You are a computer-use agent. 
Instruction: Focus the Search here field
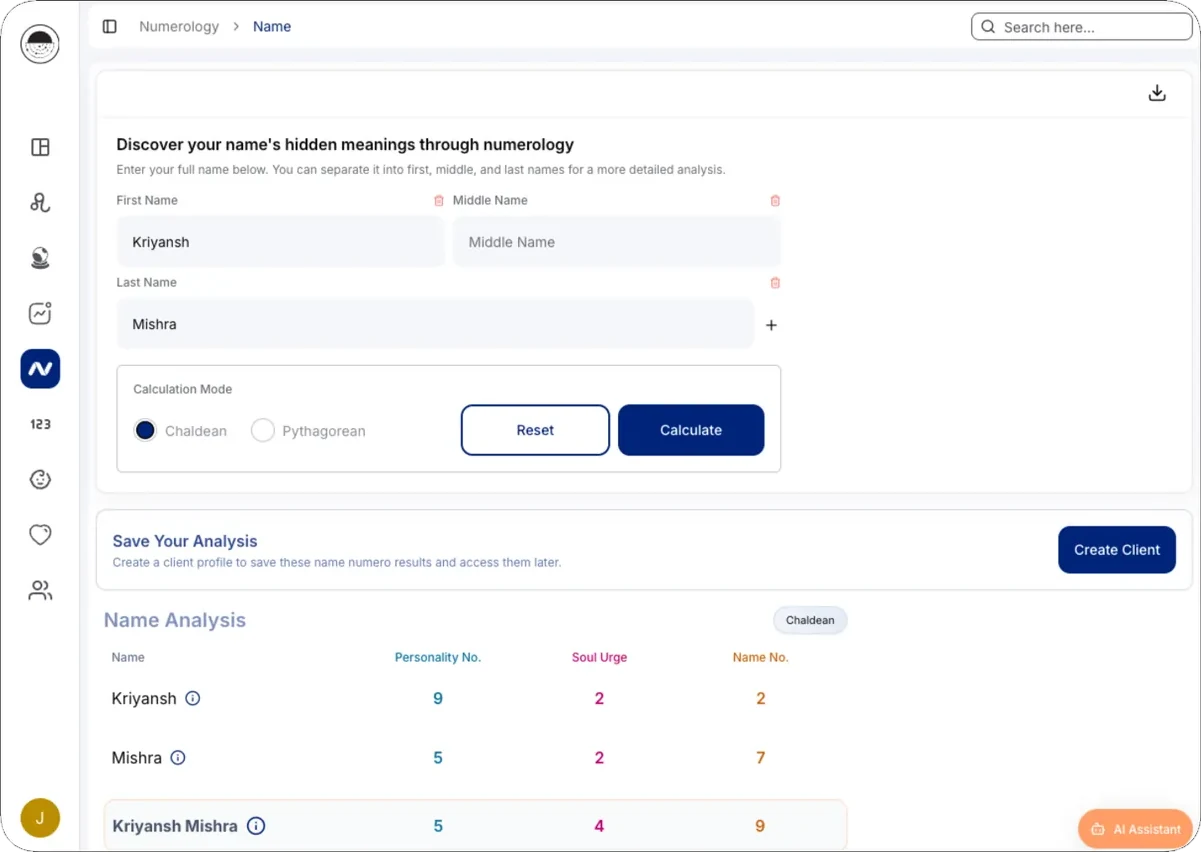pos(1082,27)
